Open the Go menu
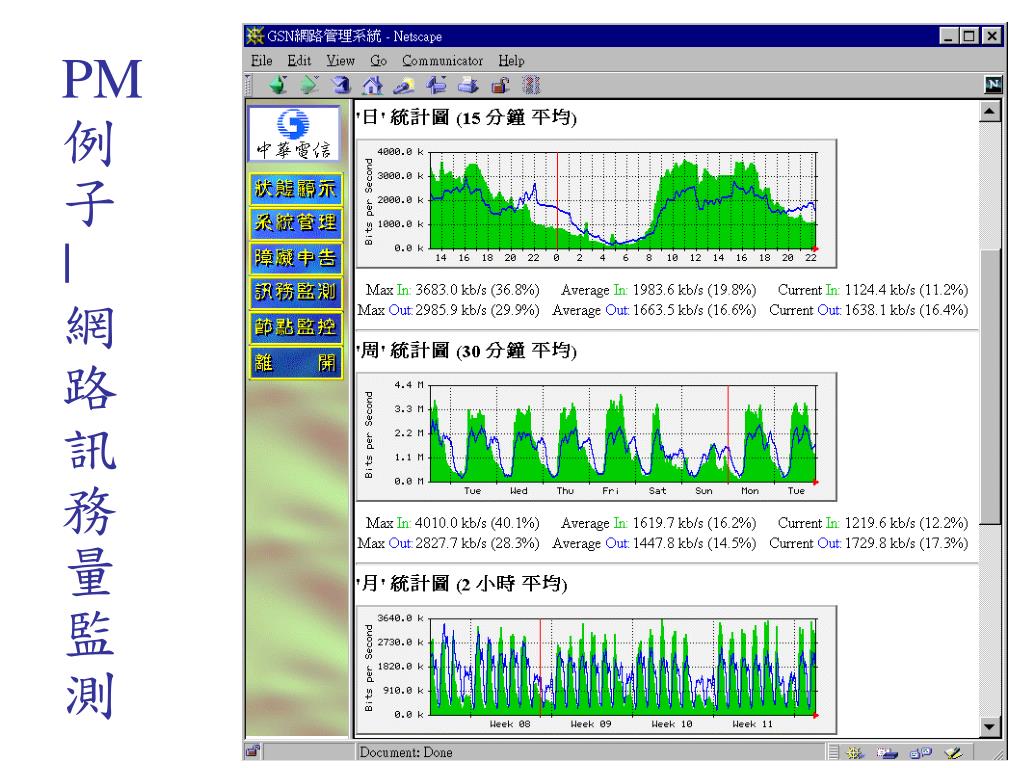 (x=378, y=61)
